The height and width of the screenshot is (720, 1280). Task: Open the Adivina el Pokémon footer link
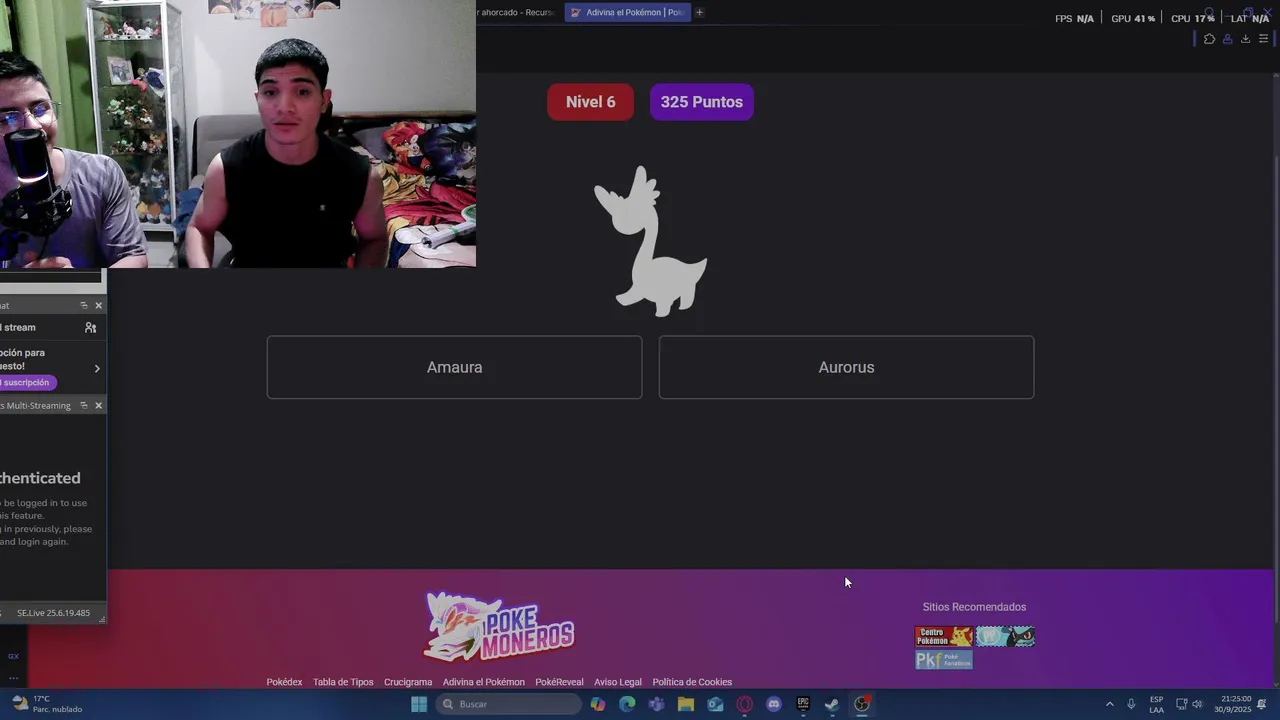click(x=484, y=682)
